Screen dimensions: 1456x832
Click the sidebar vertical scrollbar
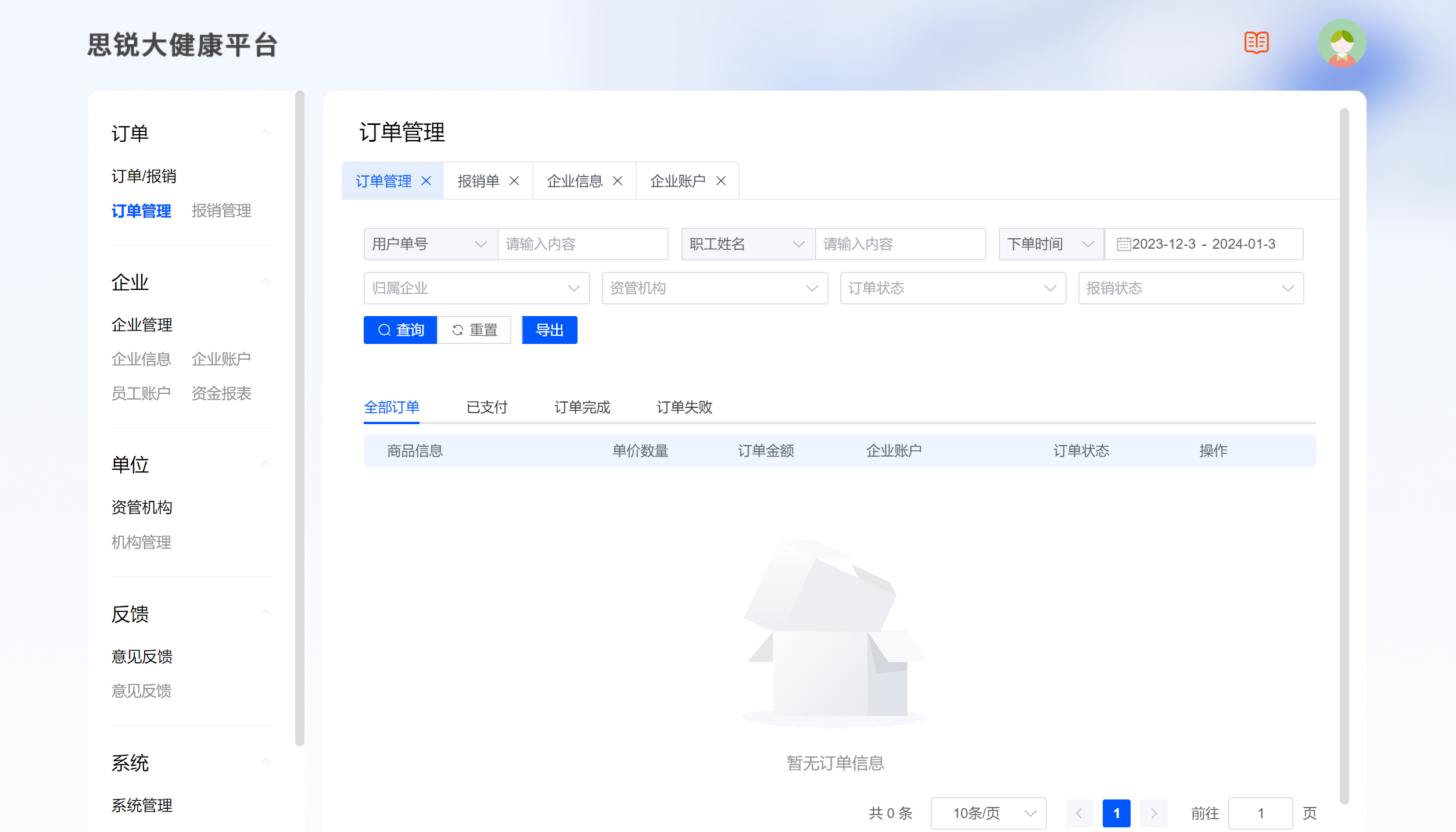tap(300, 418)
